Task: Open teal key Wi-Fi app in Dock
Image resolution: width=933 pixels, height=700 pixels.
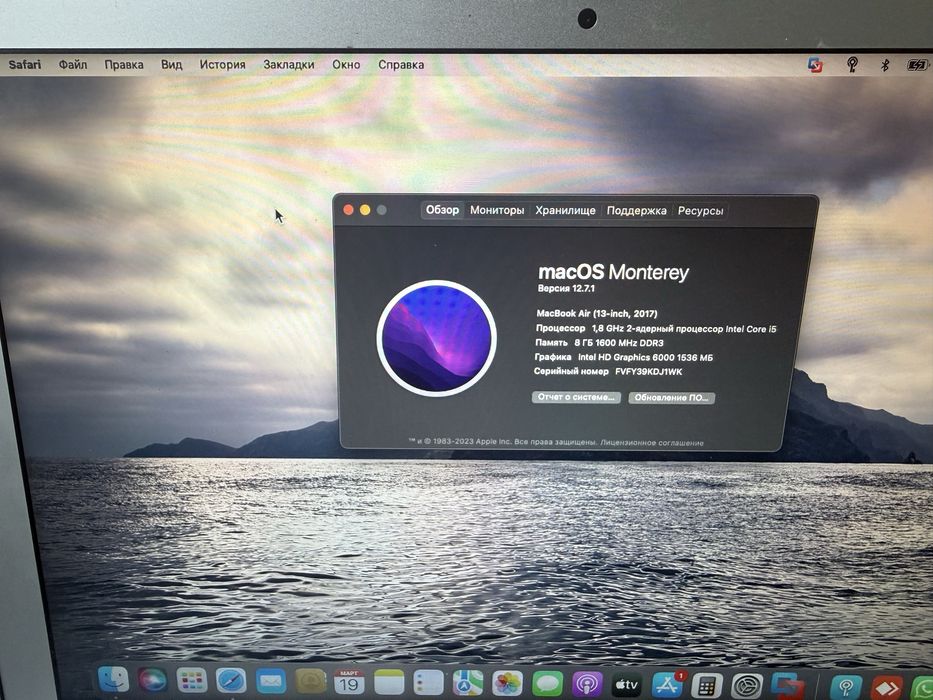Action: point(846,688)
